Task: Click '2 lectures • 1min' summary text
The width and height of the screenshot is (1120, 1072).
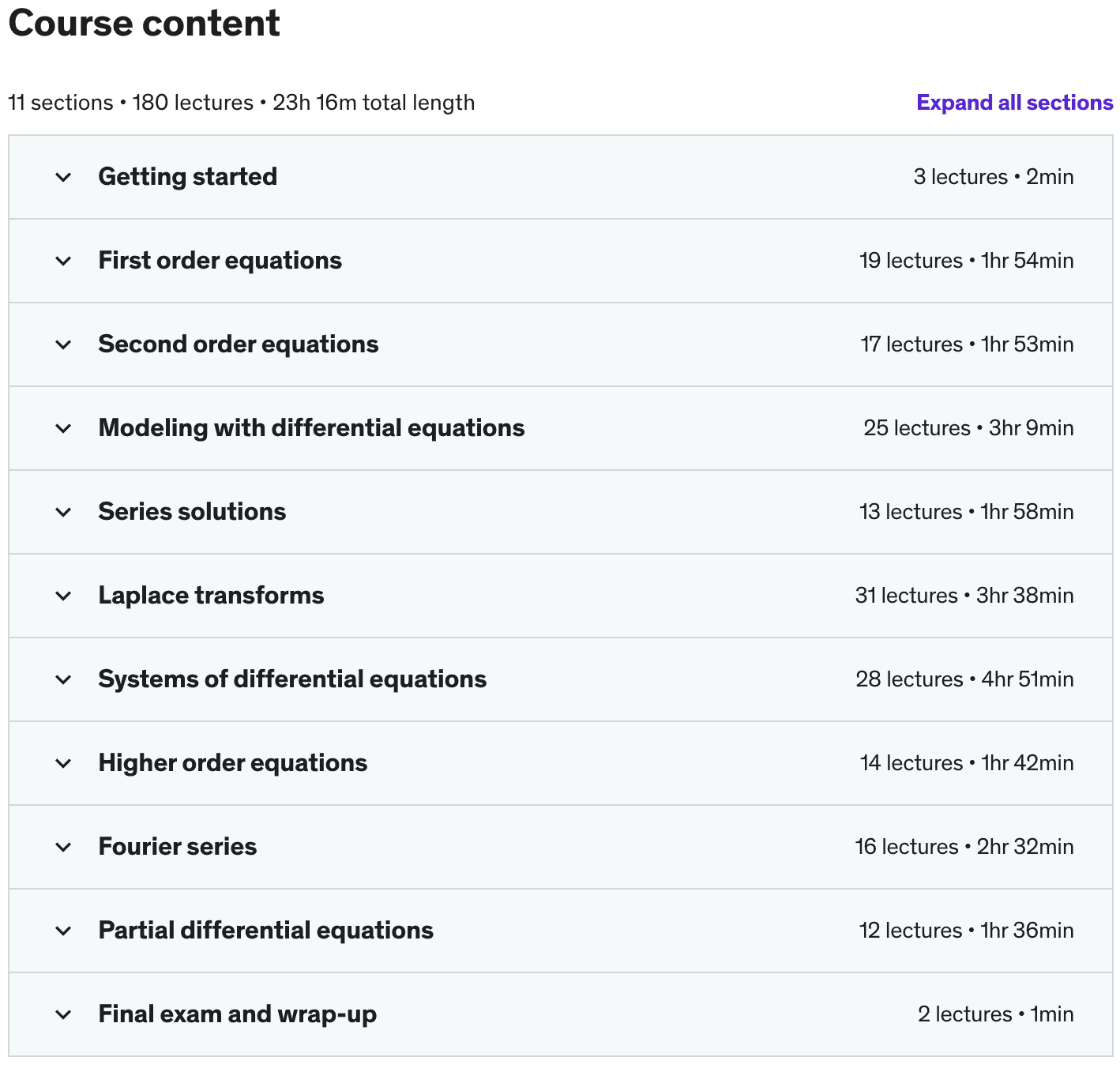Action: 995,1014
